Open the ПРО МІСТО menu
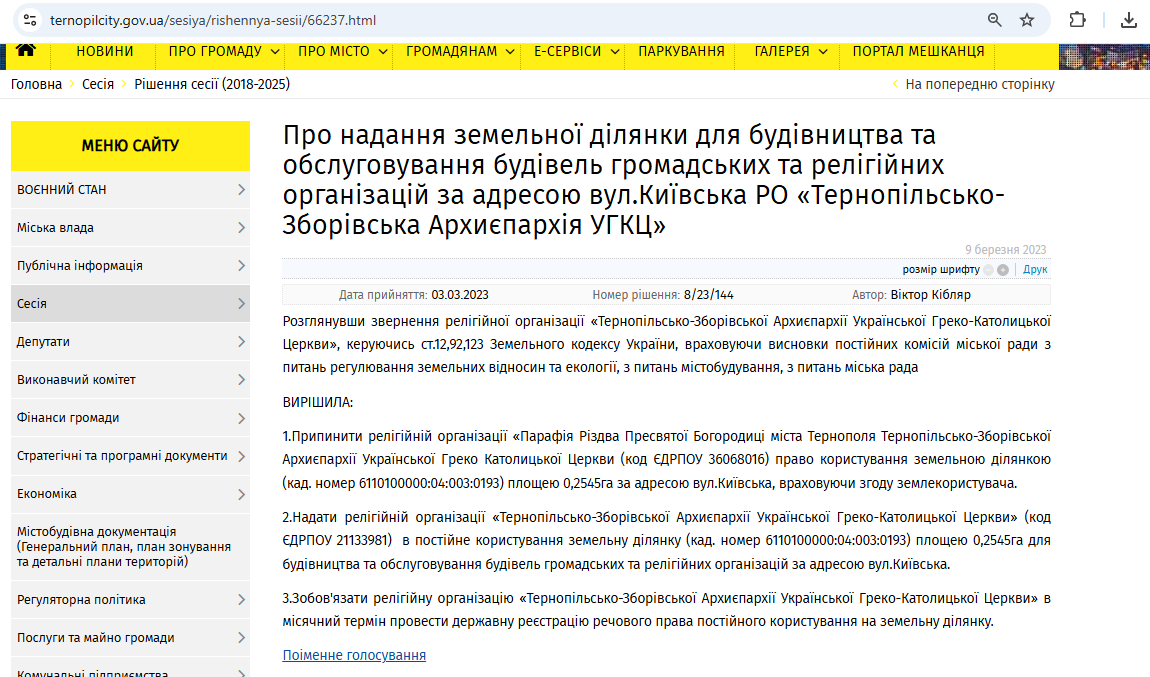This screenshot has height=677, width=1150. 334,51
